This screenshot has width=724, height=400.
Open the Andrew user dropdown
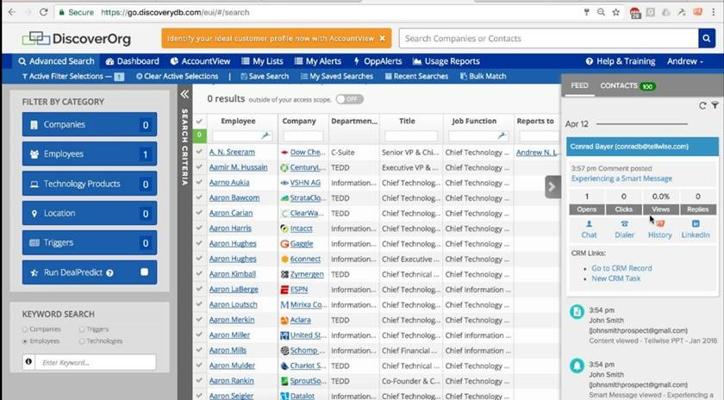(x=685, y=61)
